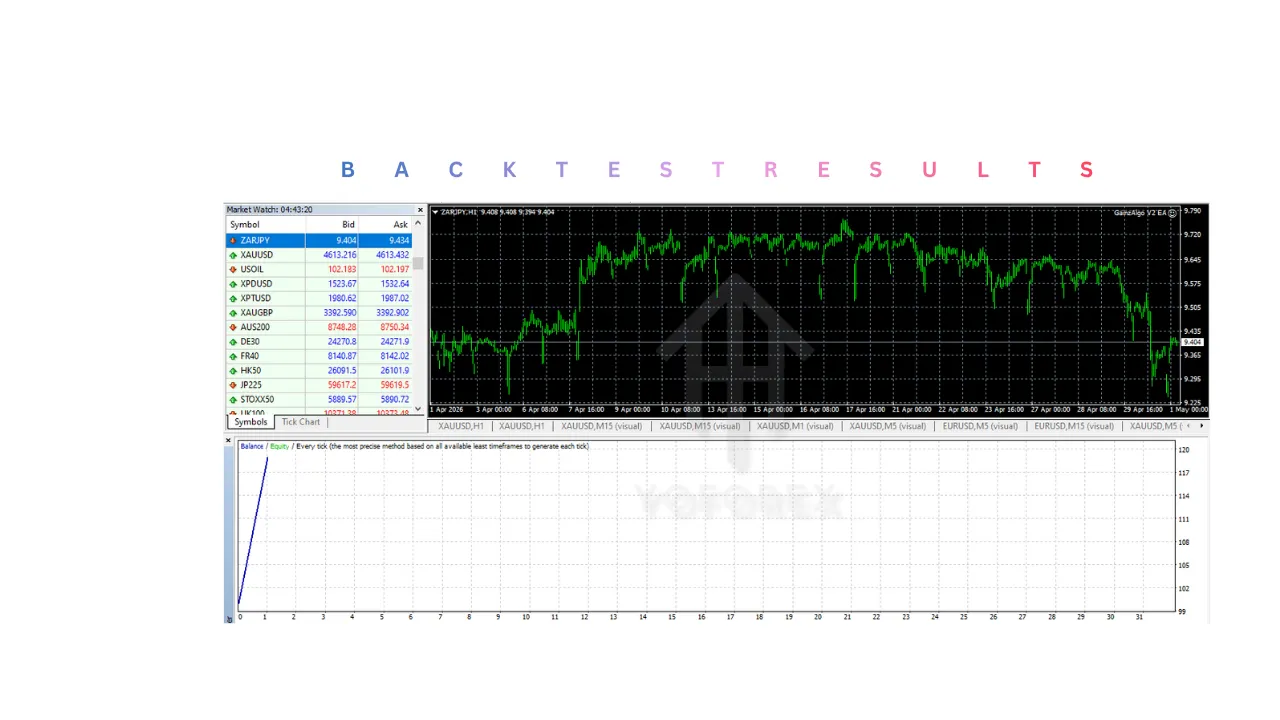Select the JP225 symbol name
The width and height of the screenshot is (1280, 720).
(251, 385)
